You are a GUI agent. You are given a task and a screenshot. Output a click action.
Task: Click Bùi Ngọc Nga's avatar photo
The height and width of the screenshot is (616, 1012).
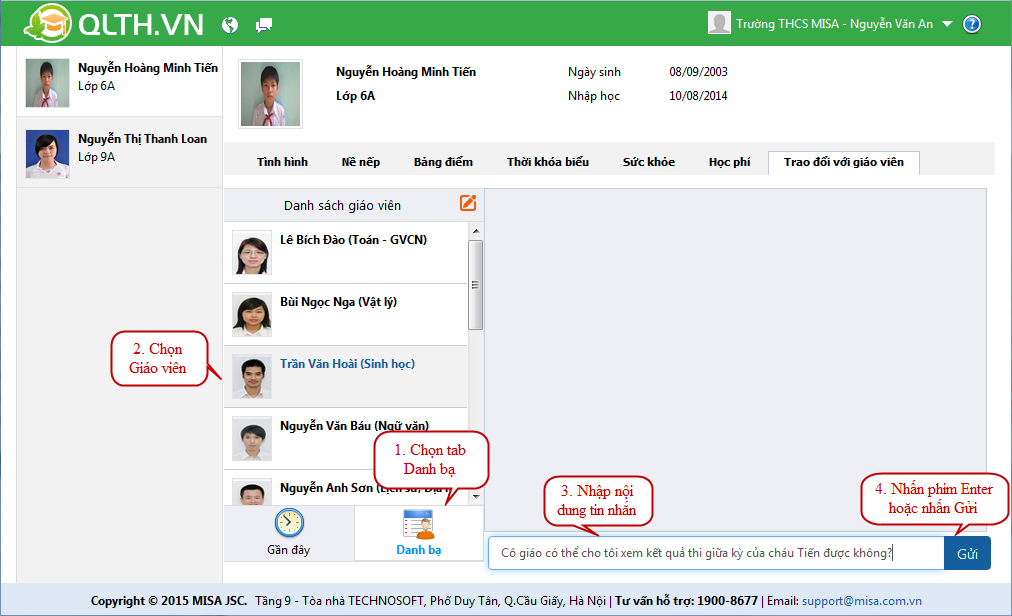pyautogui.click(x=252, y=316)
